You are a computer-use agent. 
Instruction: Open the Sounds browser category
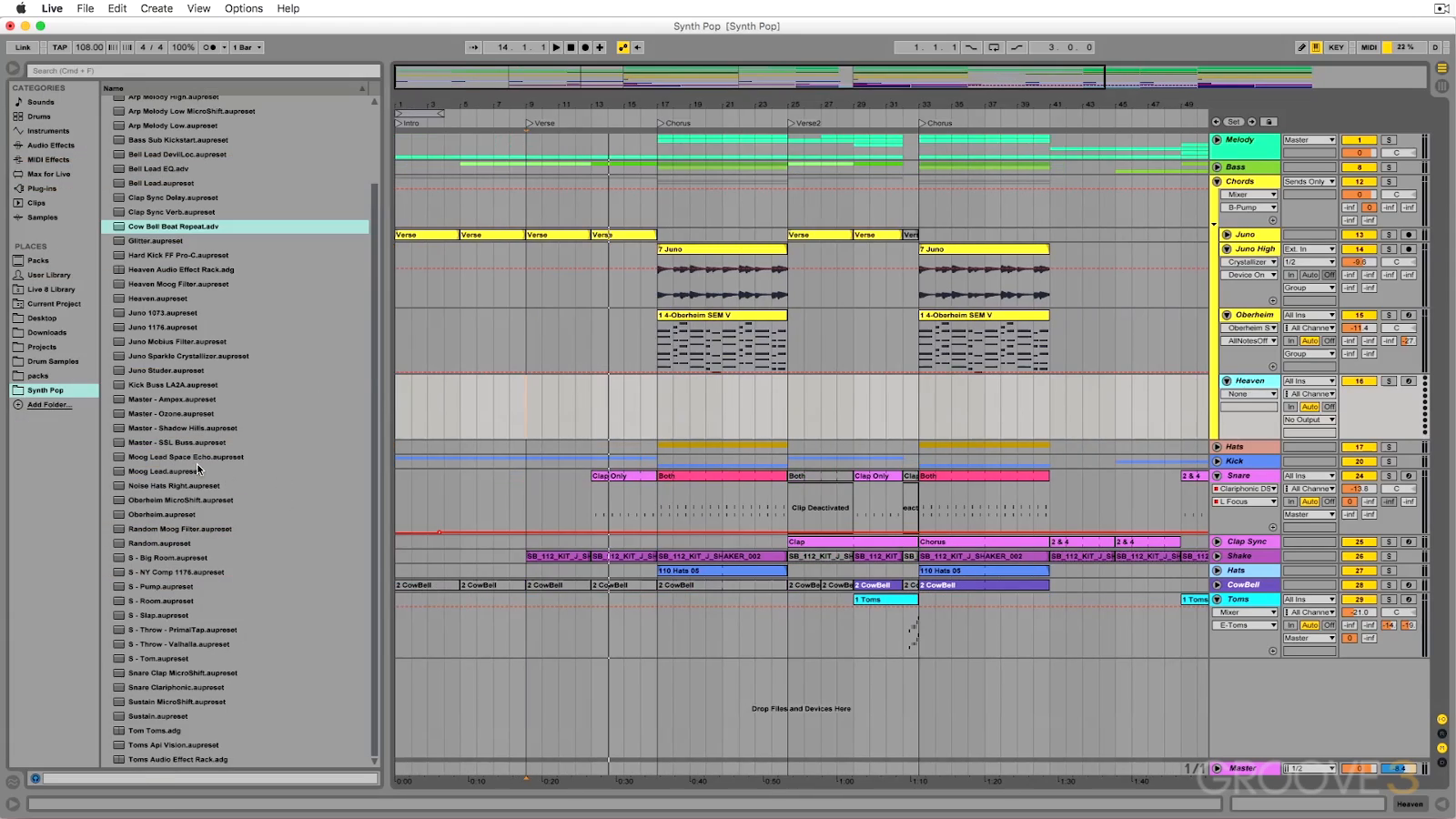tap(40, 102)
